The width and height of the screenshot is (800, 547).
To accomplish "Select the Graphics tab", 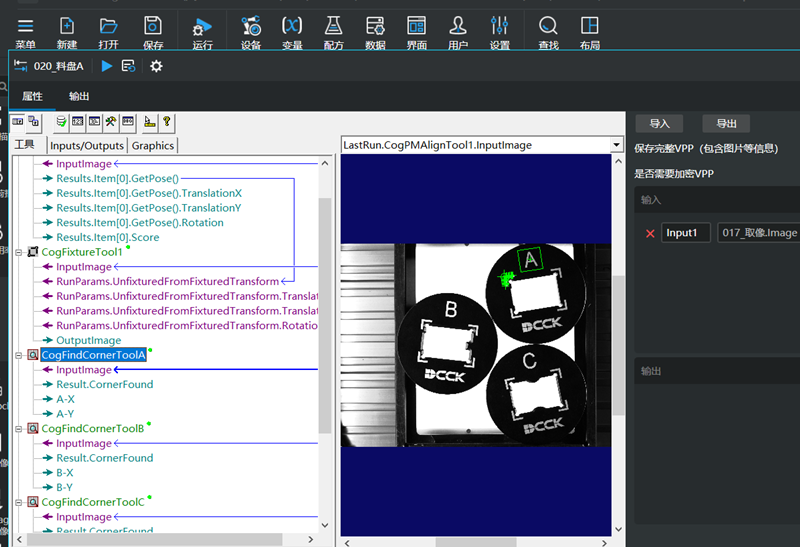I will [x=153, y=145].
